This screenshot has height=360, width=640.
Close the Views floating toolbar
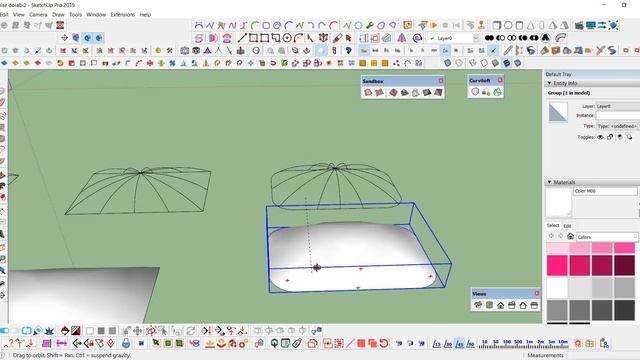pyautogui.click(x=537, y=293)
